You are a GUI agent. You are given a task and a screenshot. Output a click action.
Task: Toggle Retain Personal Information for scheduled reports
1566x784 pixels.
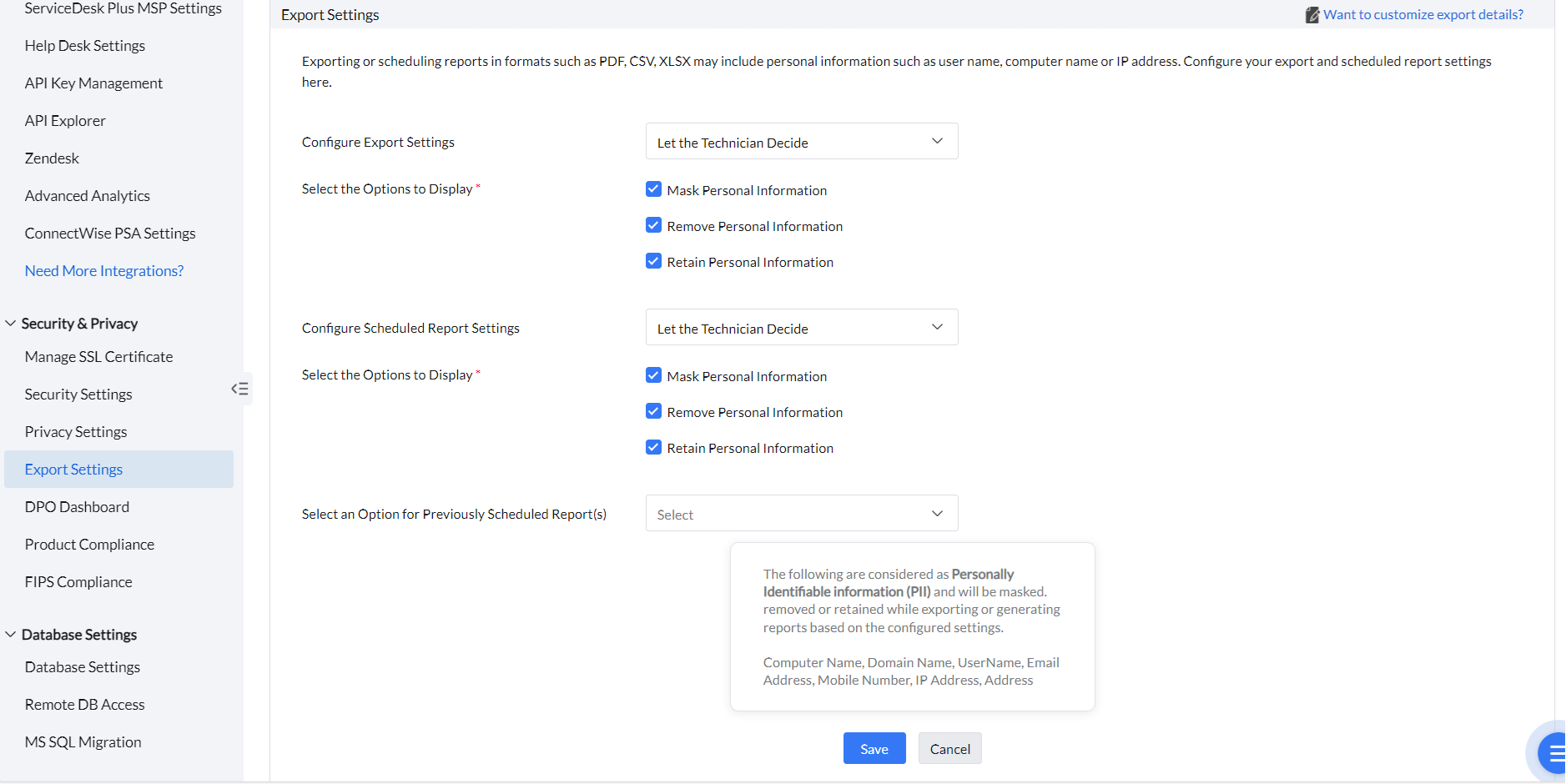[x=653, y=447]
